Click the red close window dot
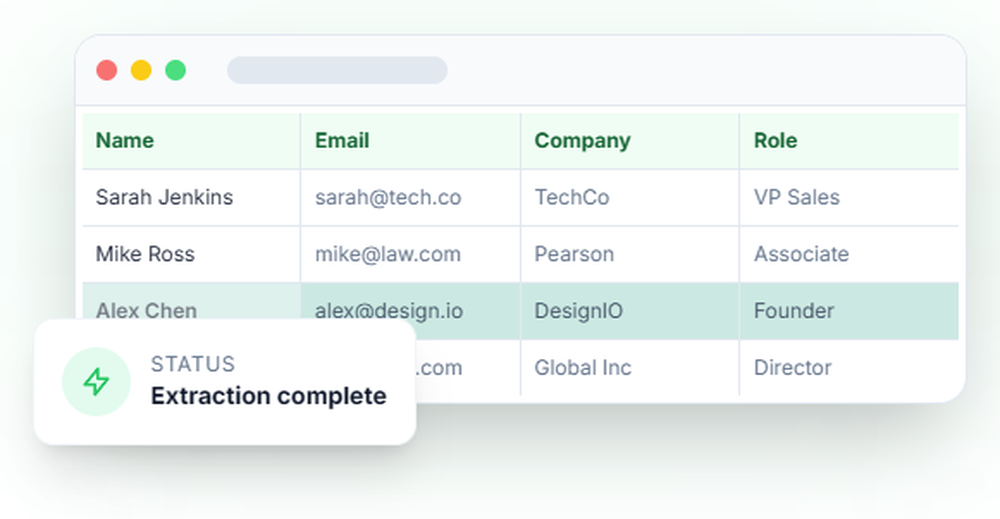The width and height of the screenshot is (1000, 519). pyautogui.click(x=107, y=70)
